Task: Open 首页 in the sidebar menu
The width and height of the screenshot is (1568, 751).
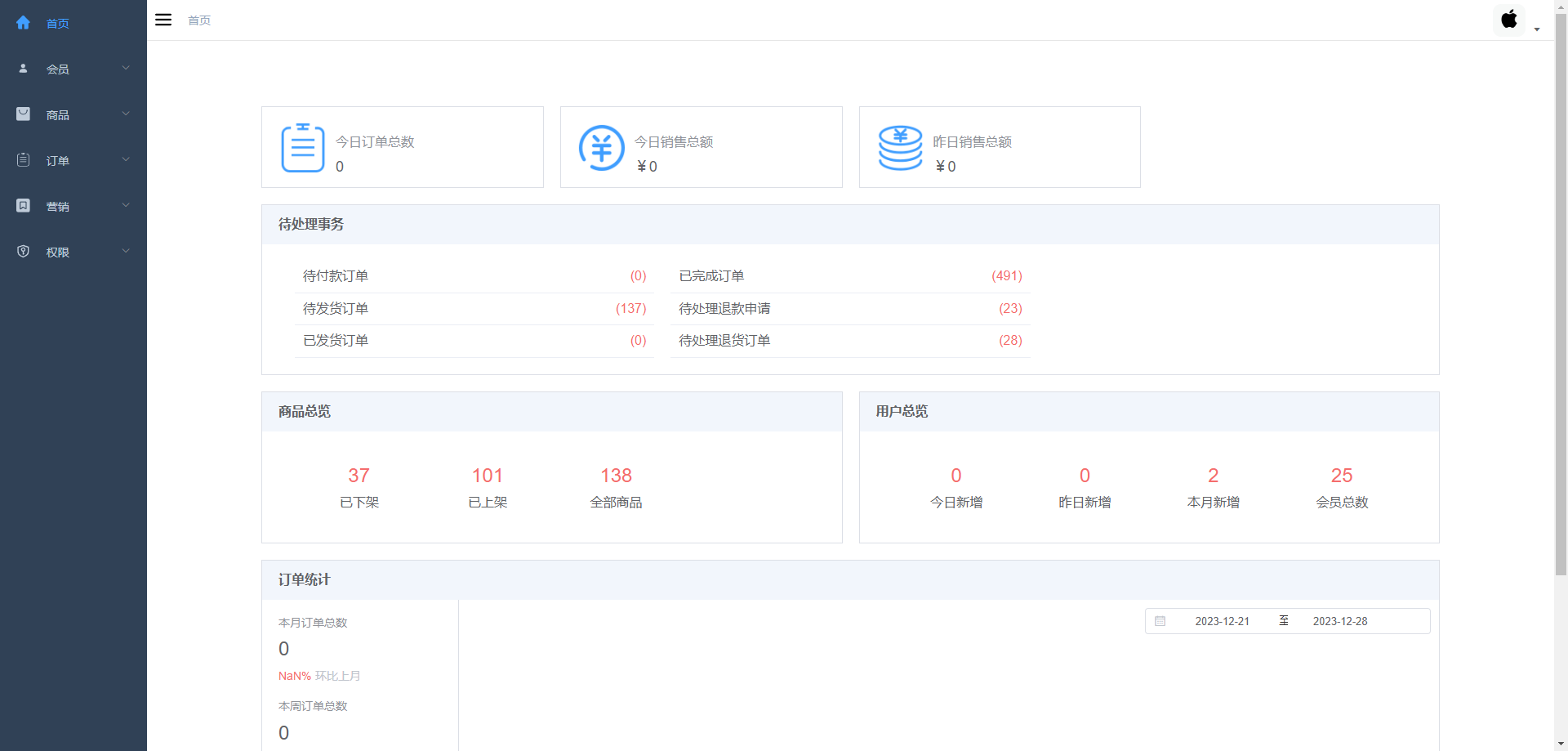Action: 73,23
